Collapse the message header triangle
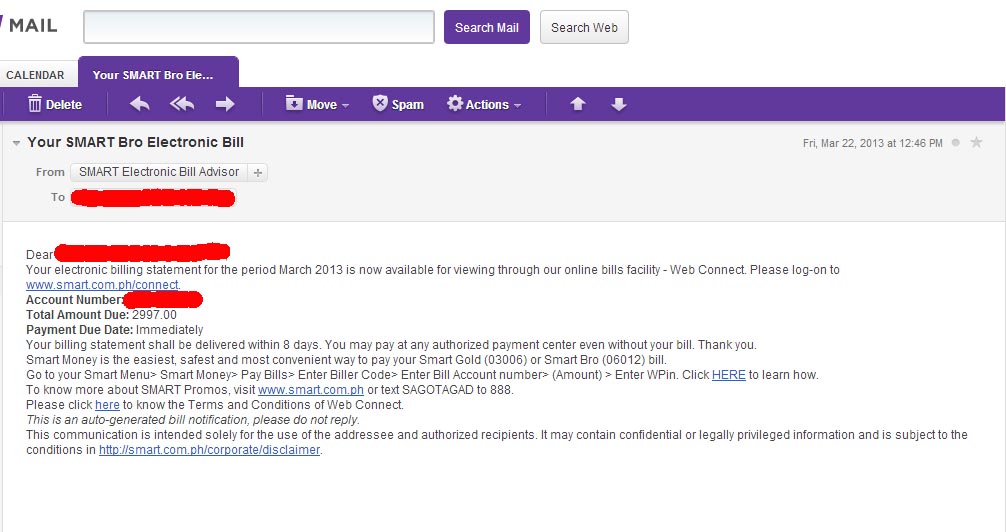Viewport: 1006px width, 532px height. coord(17,143)
